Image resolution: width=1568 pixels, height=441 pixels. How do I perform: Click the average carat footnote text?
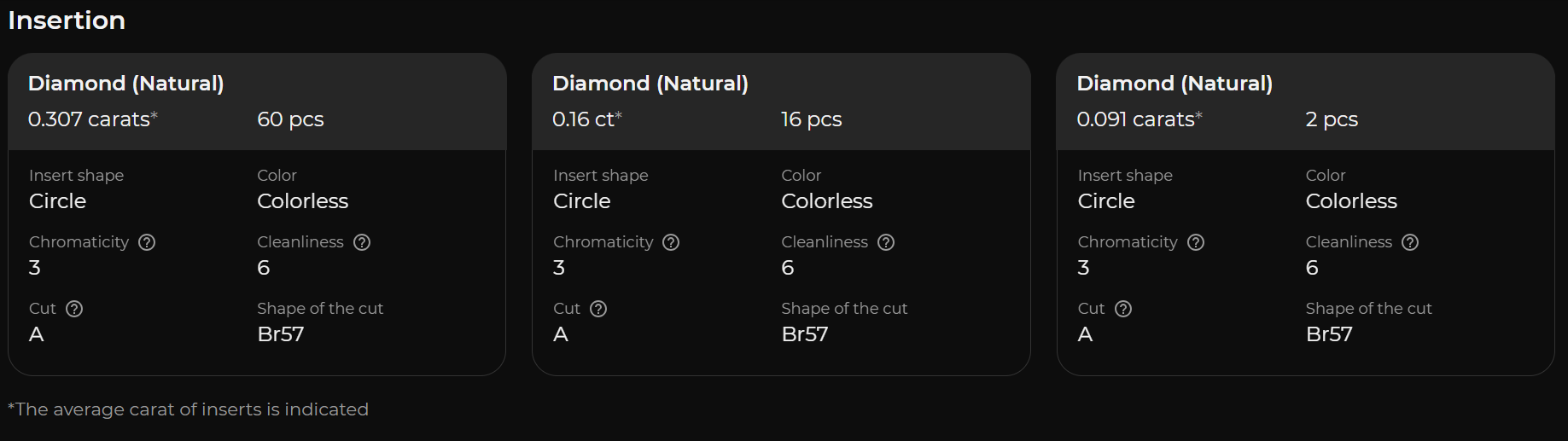pyautogui.click(x=188, y=409)
